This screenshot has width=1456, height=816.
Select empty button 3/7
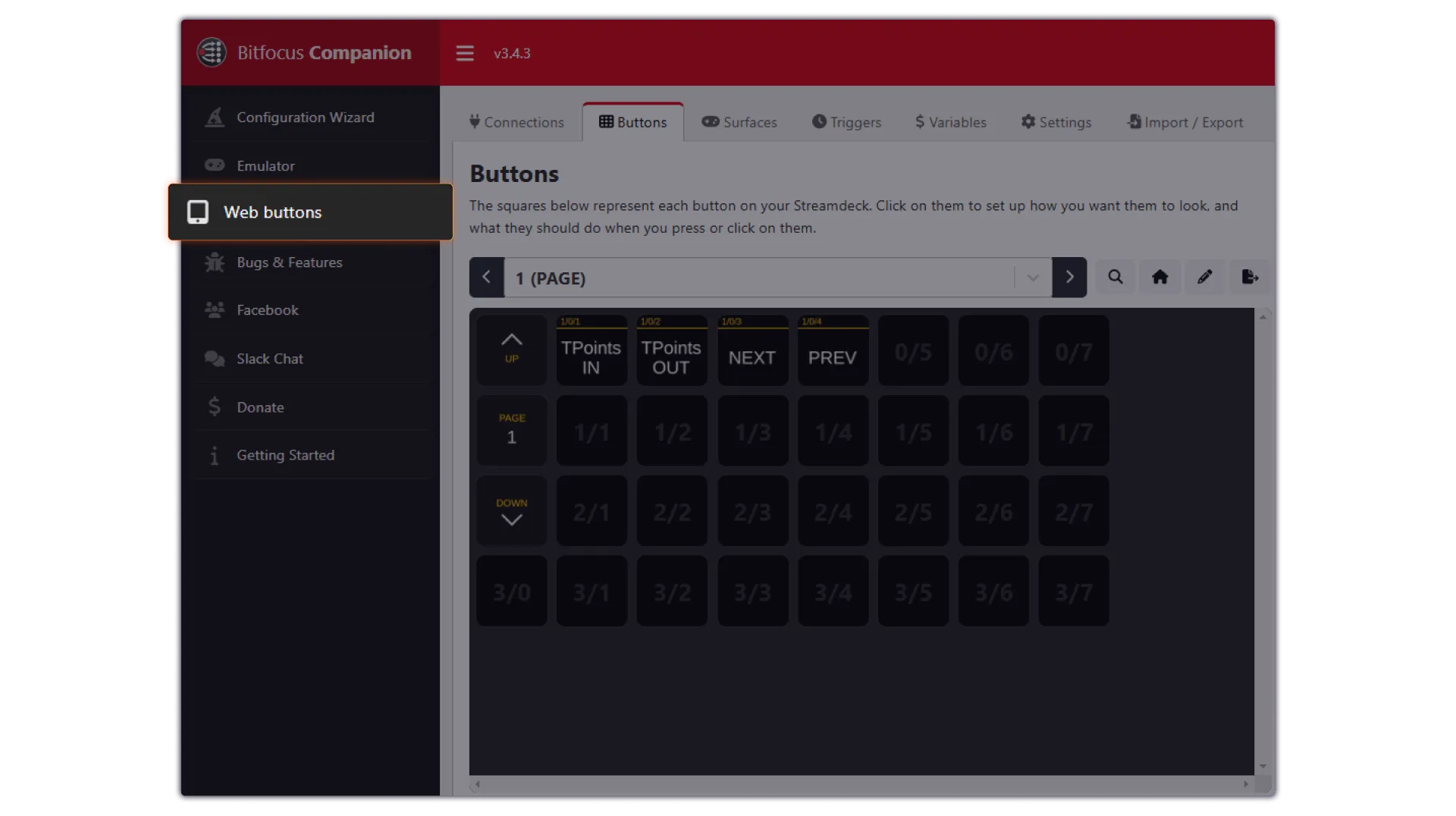(1074, 592)
